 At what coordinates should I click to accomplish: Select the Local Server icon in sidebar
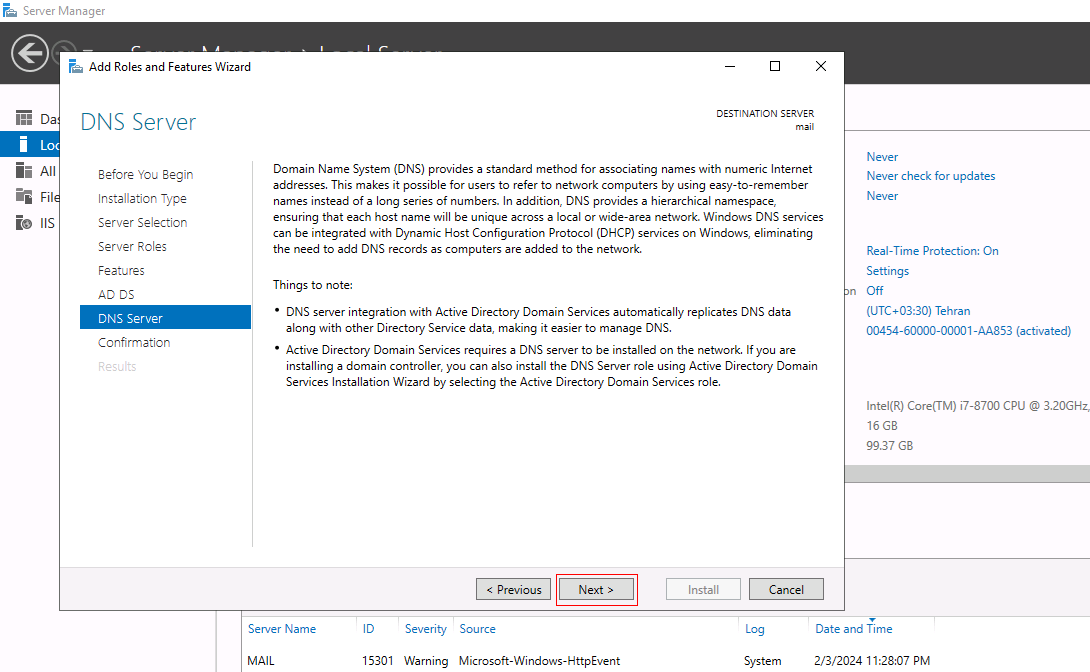click(x=24, y=145)
